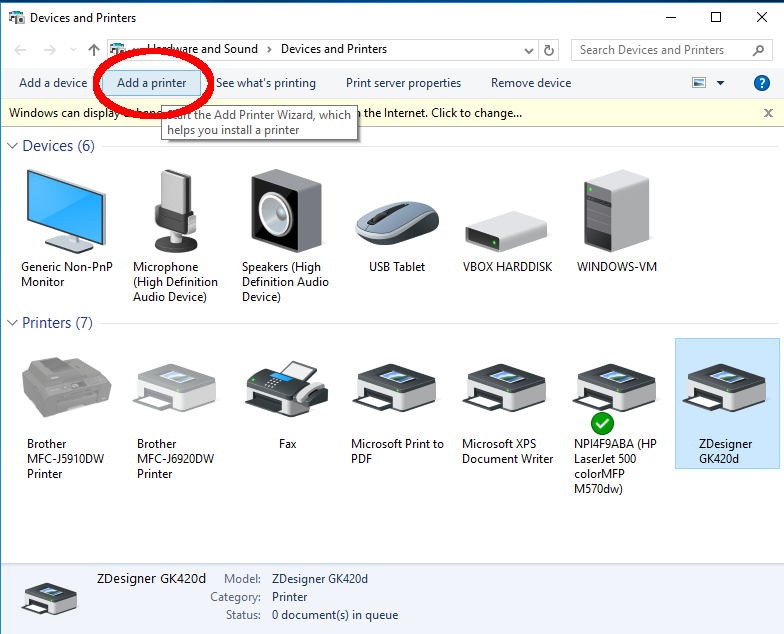The height and width of the screenshot is (634, 784).
Task: Select the VBOX HARDDISK drive icon
Action: click(506, 231)
